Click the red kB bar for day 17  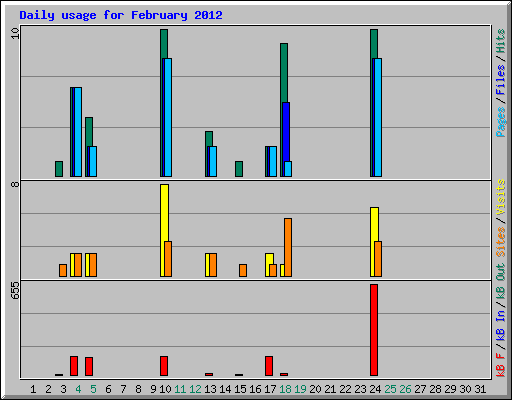[269, 366]
